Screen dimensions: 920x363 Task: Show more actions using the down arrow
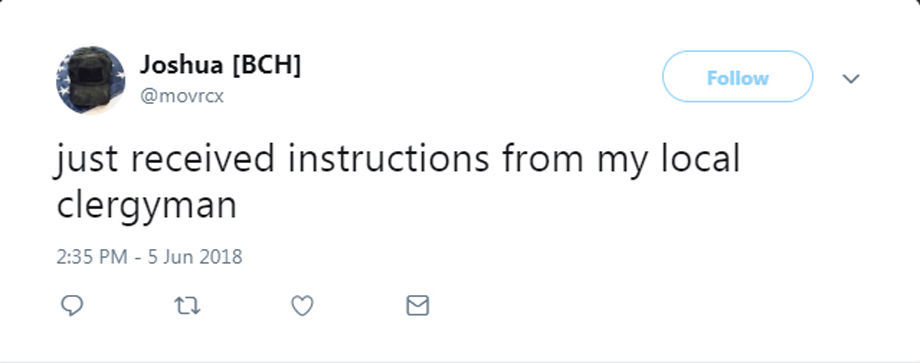[x=851, y=78]
